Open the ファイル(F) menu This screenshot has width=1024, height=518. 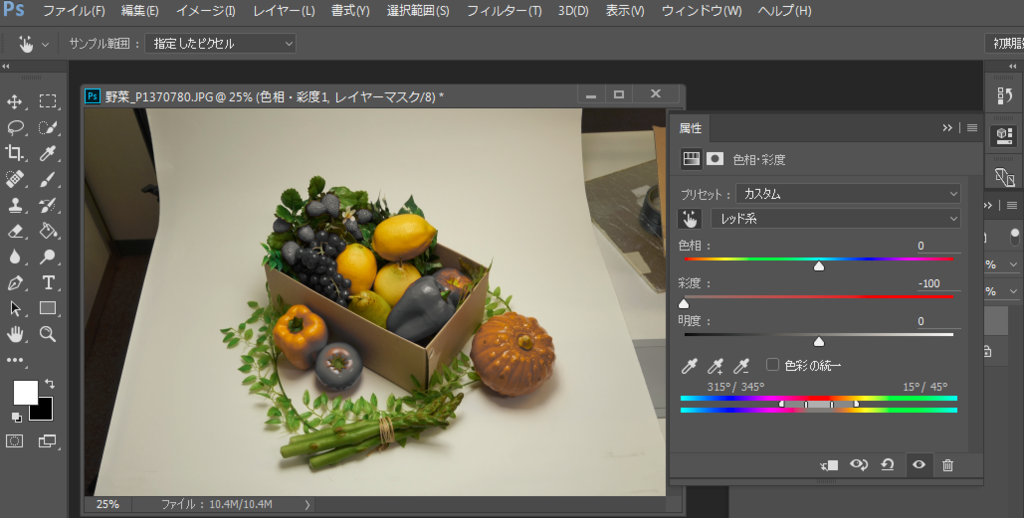tap(74, 11)
